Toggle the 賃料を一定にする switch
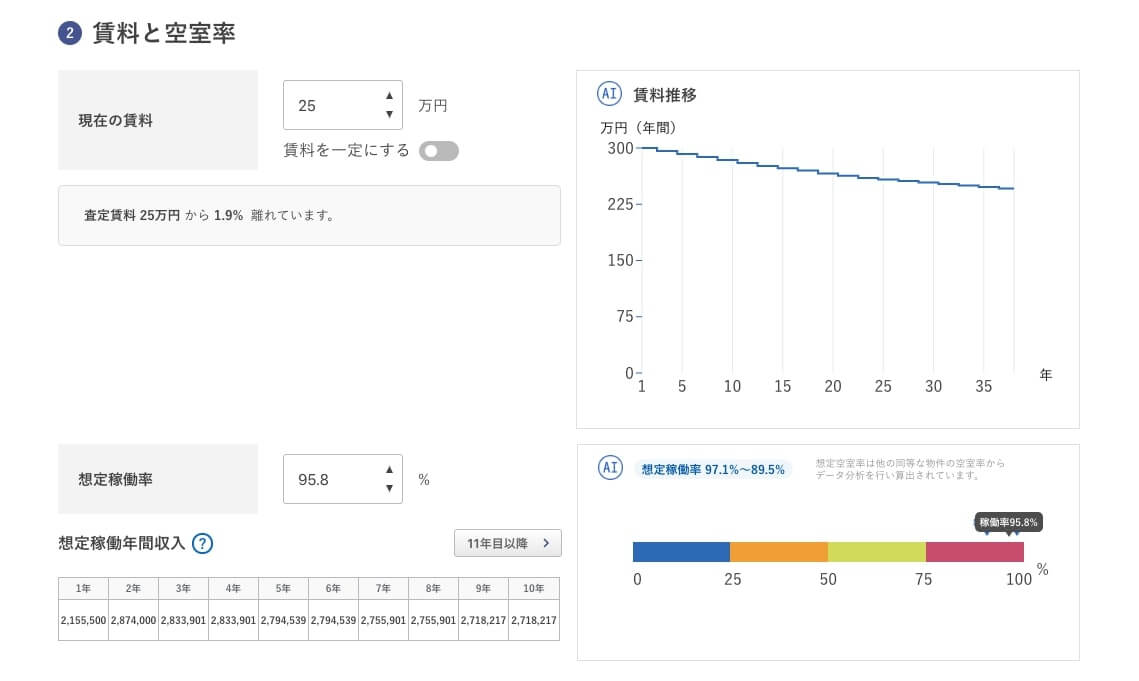Screen dimensions: 1139x681 (439, 151)
